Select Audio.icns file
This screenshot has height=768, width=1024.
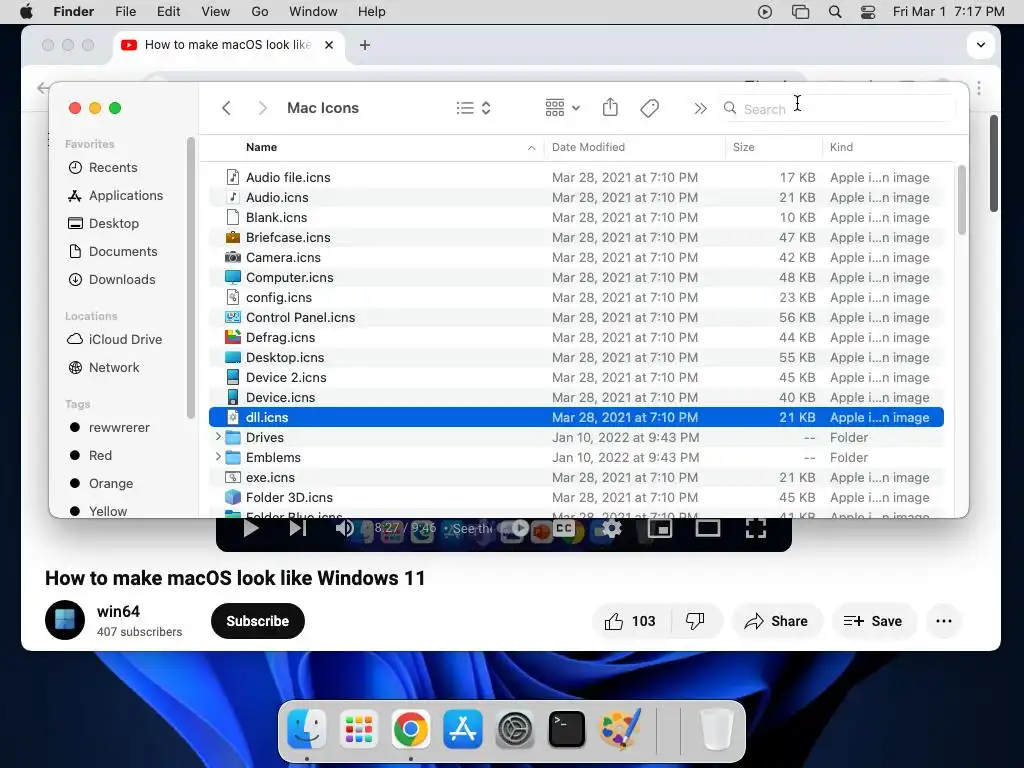(x=576, y=197)
